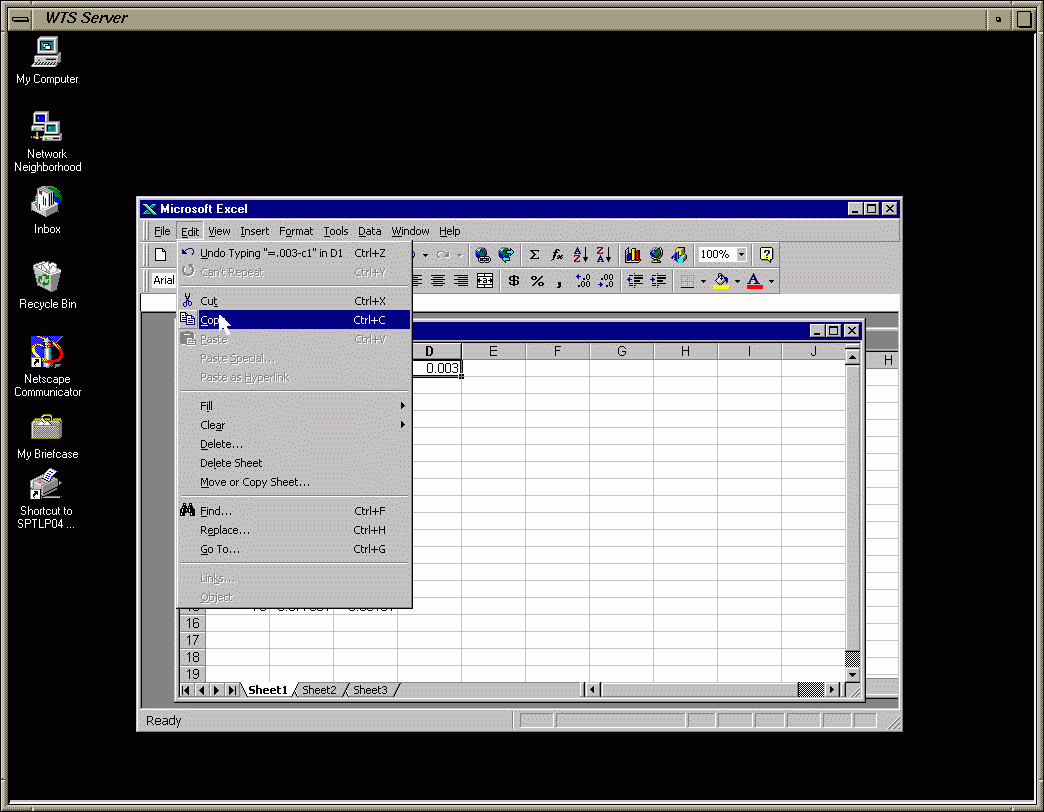This screenshot has width=1044, height=812.
Task: Click the red Font Color swatch
Action: tap(754, 282)
